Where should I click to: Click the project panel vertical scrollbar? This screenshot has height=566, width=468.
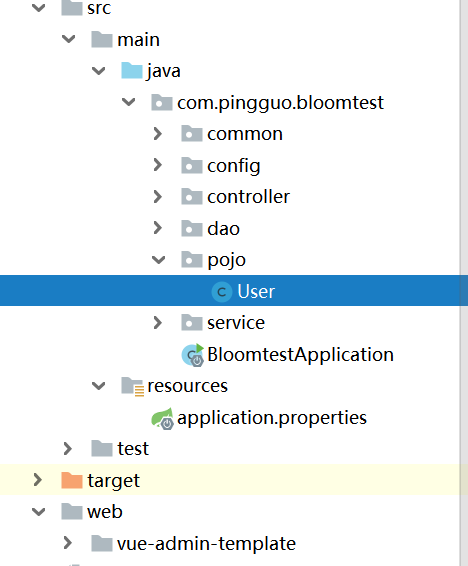coord(464,283)
